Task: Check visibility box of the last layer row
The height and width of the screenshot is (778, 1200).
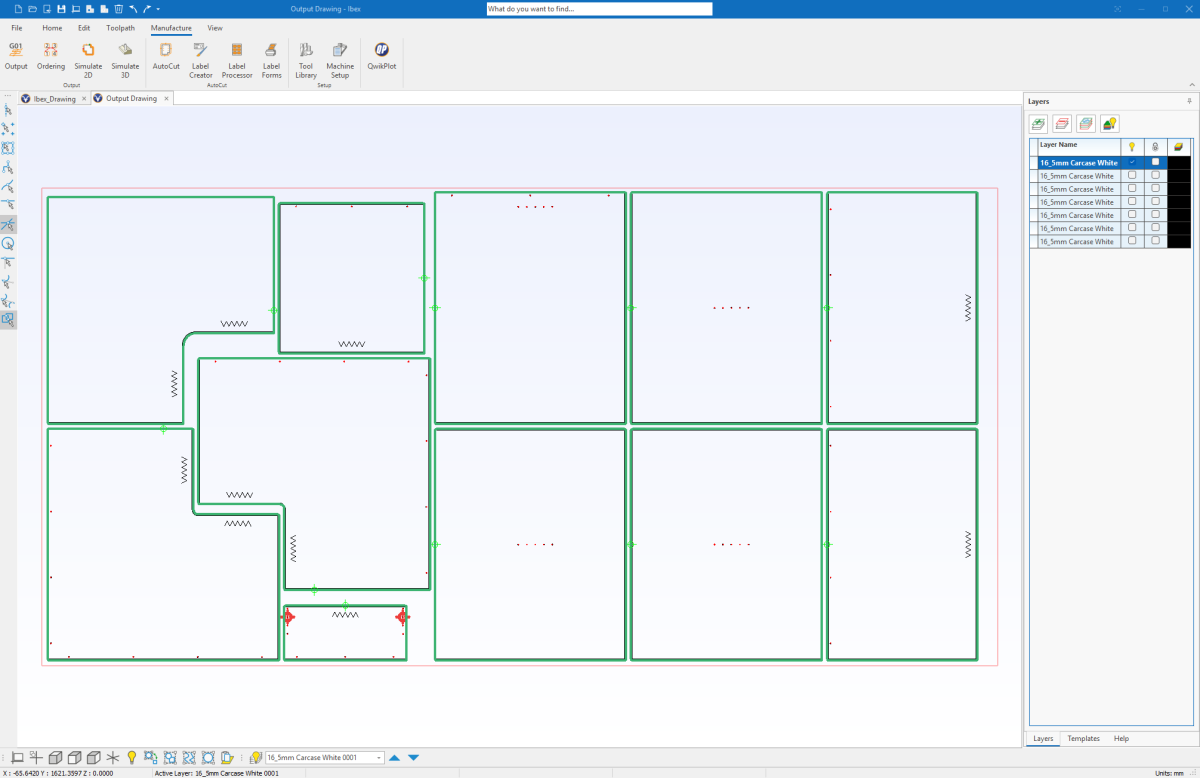Action: coord(1132,241)
